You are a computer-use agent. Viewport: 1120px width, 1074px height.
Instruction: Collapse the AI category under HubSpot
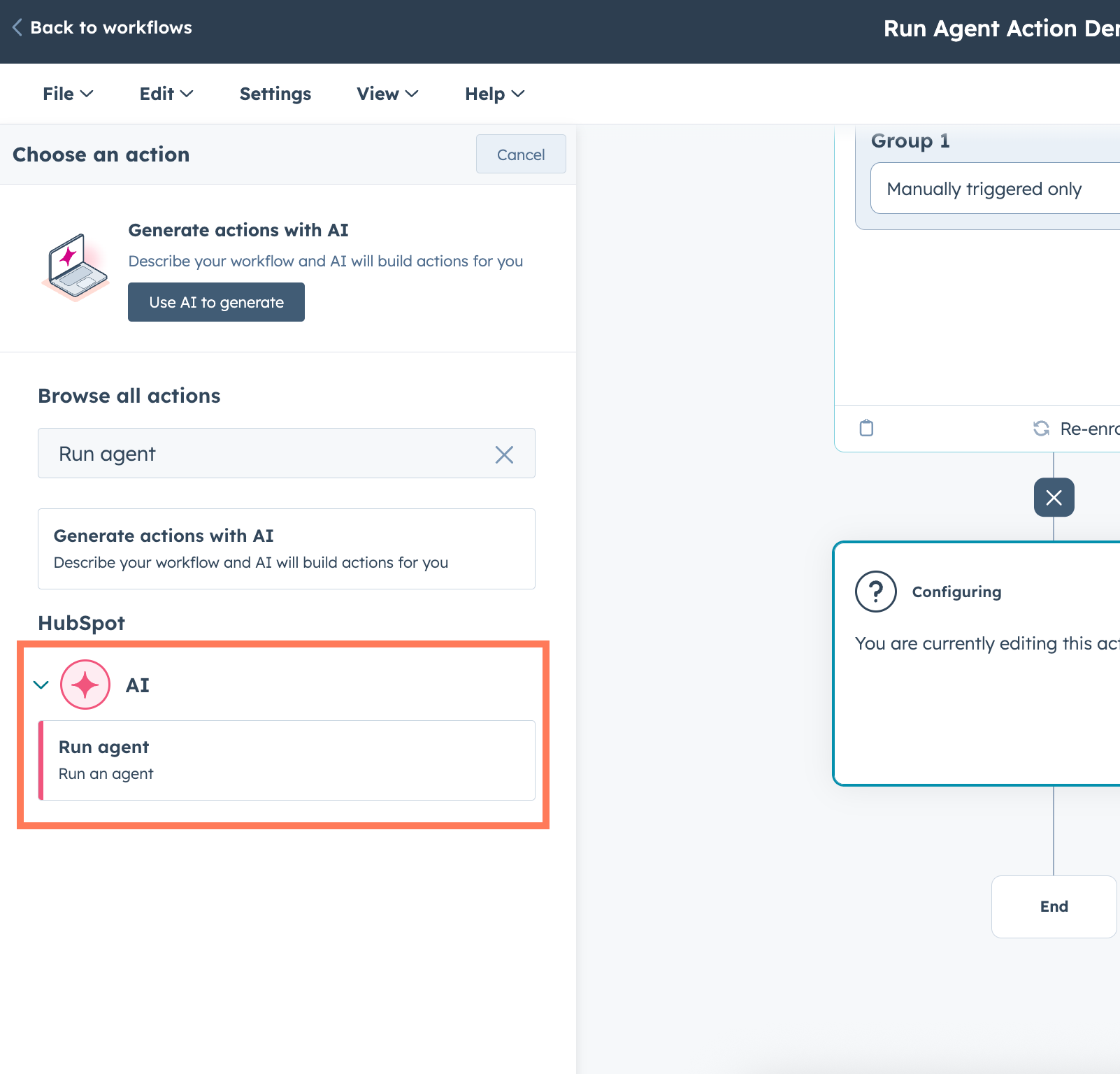40,685
